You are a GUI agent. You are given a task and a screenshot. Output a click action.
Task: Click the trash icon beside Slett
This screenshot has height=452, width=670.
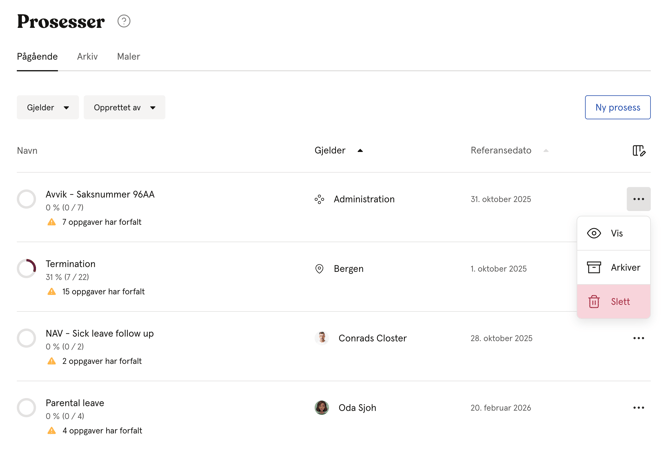pyautogui.click(x=594, y=302)
